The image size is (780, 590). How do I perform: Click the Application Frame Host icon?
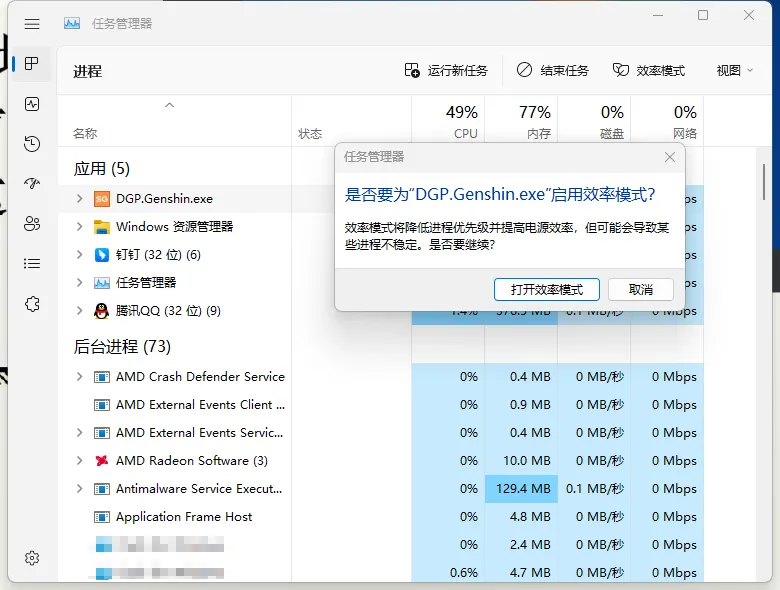tap(101, 517)
